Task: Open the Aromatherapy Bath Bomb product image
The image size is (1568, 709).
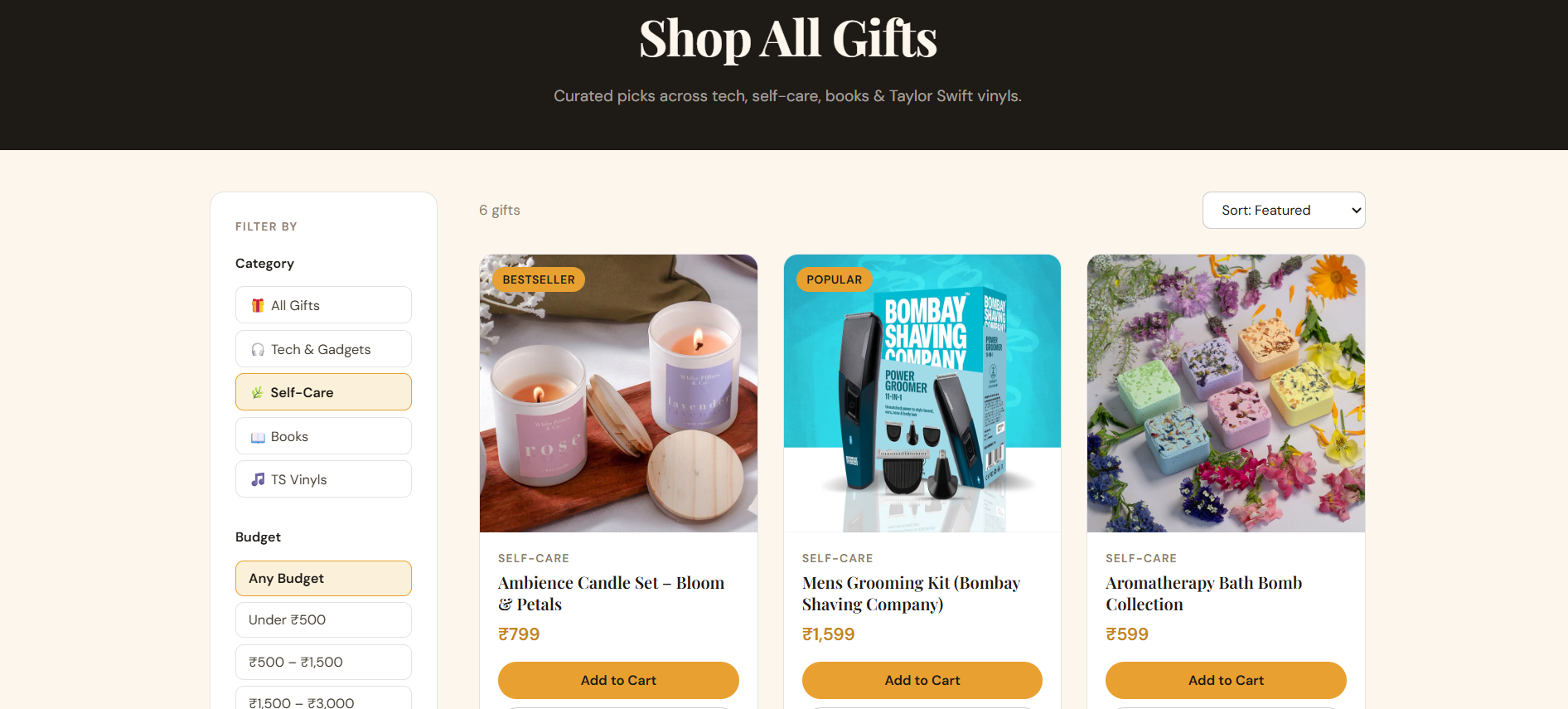Action: 1226,393
